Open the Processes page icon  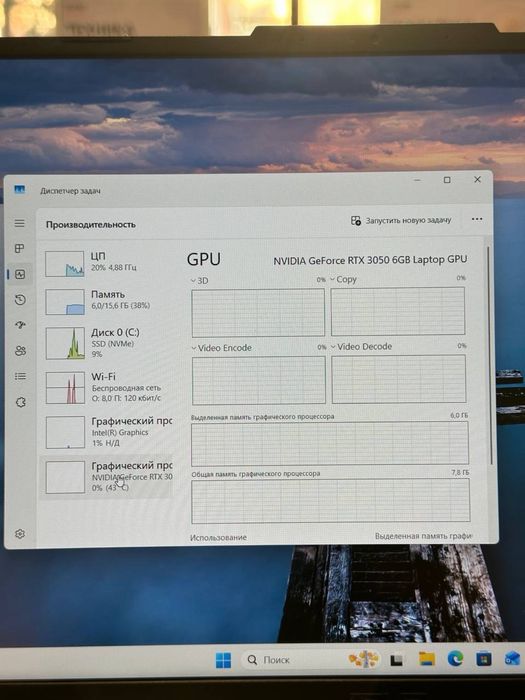(x=20, y=249)
